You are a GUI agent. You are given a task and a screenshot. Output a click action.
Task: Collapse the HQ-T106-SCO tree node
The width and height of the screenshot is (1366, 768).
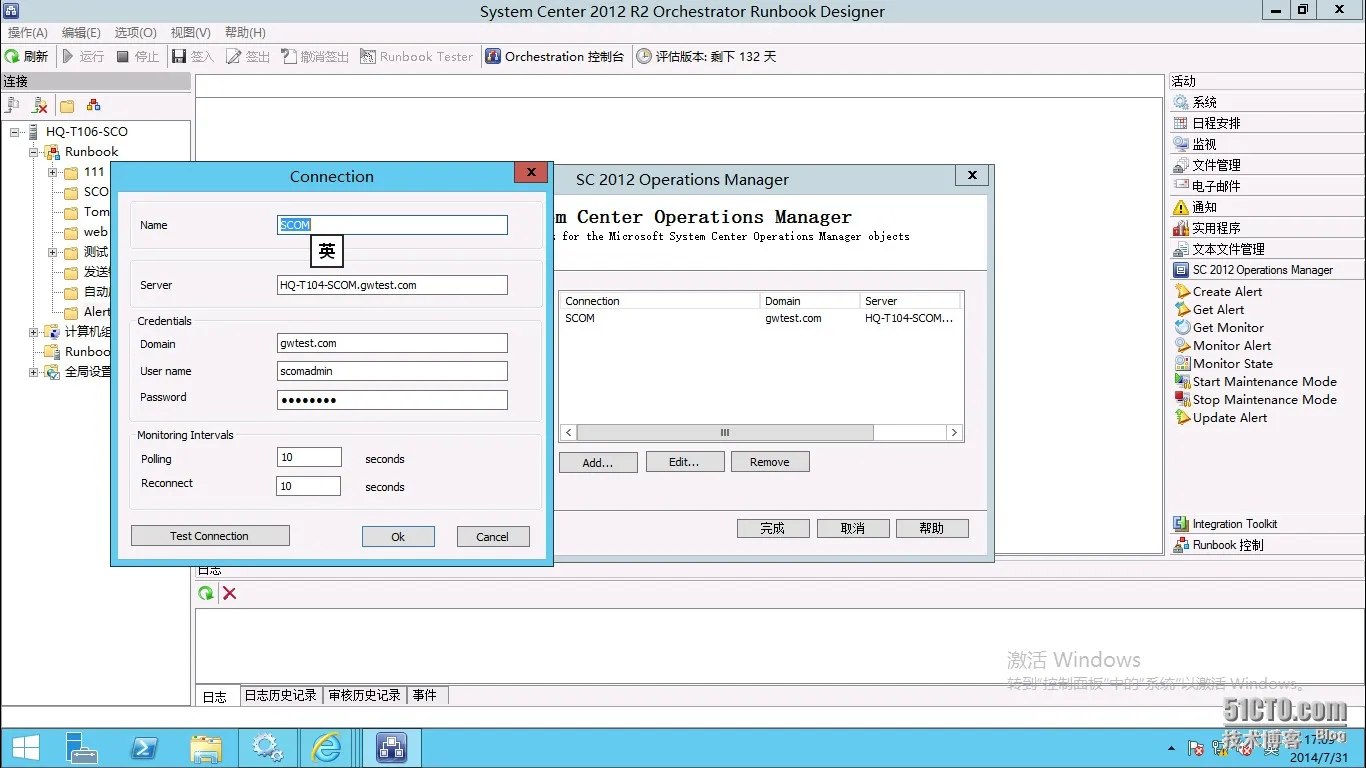pyautogui.click(x=15, y=132)
